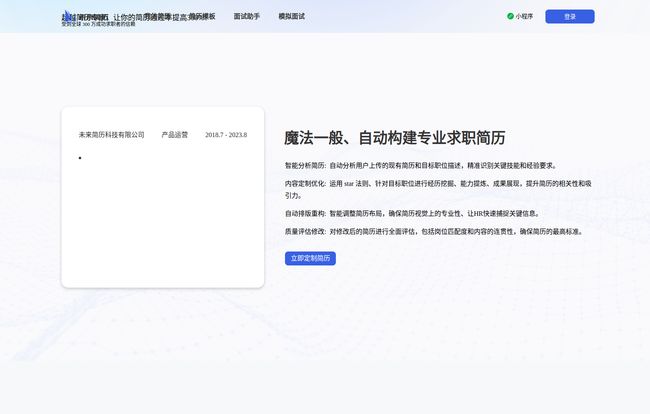Click the 小程序 label in header
This screenshot has height=414, width=650.
click(524, 16)
